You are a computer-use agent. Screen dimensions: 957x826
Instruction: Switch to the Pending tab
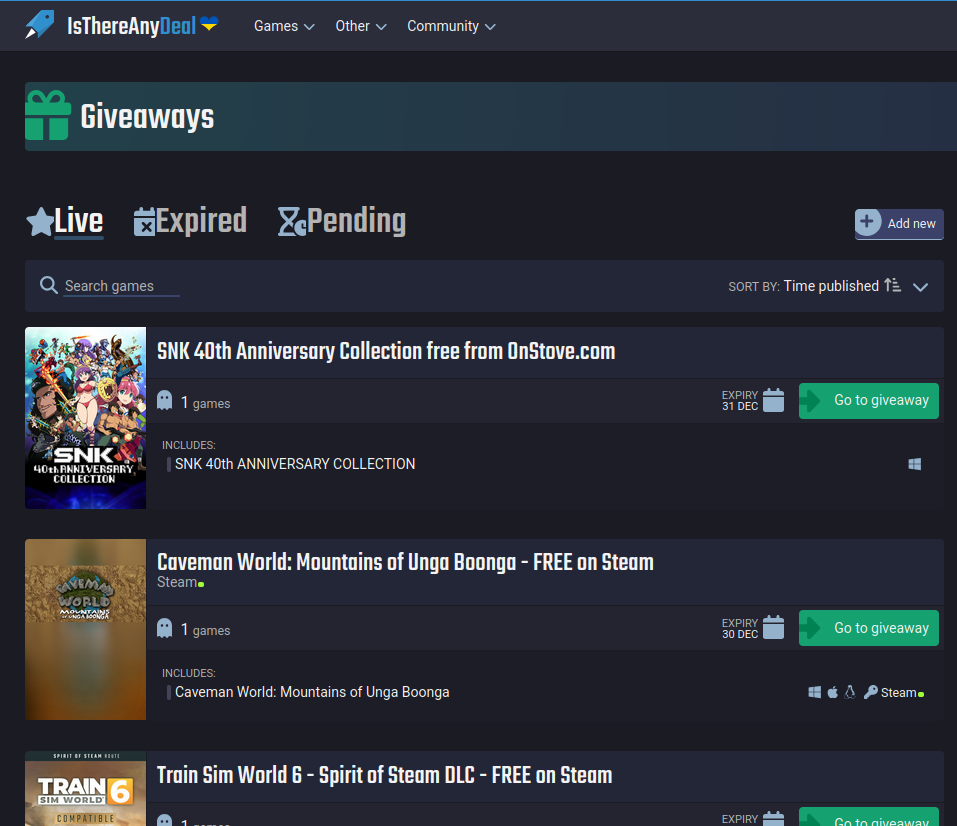(x=356, y=221)
